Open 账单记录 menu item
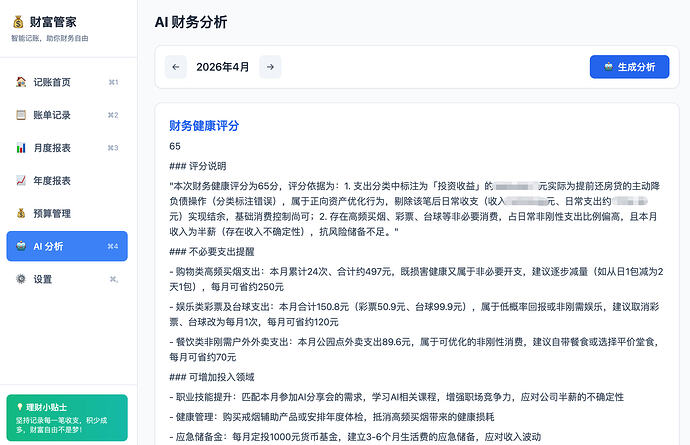The image size is (690, 445). click(67, 115)
